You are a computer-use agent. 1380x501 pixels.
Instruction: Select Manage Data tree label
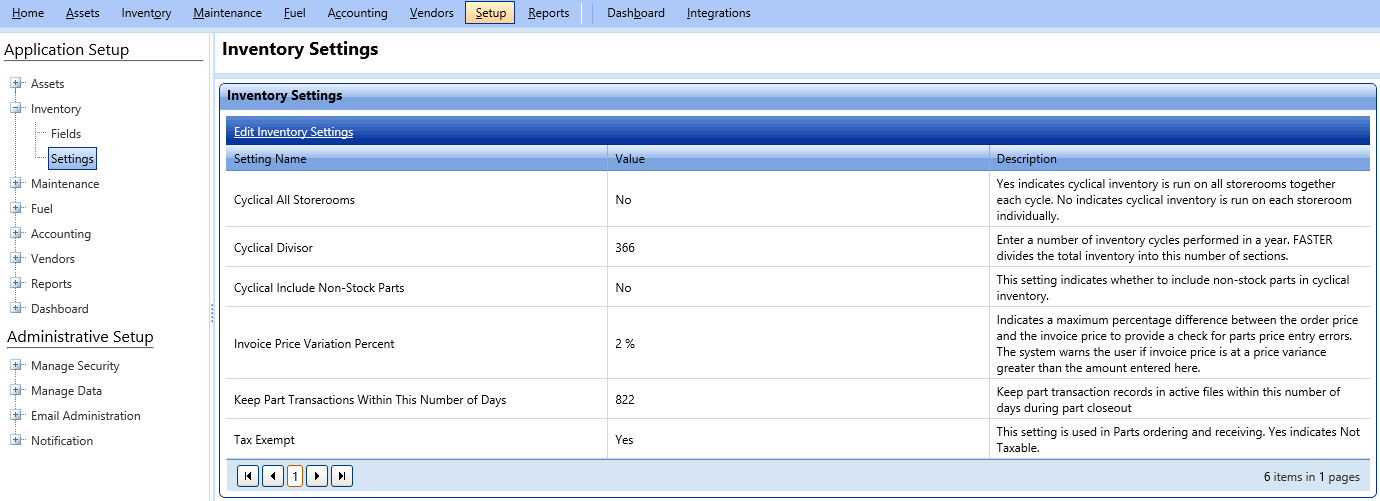[x=66, y=391]
